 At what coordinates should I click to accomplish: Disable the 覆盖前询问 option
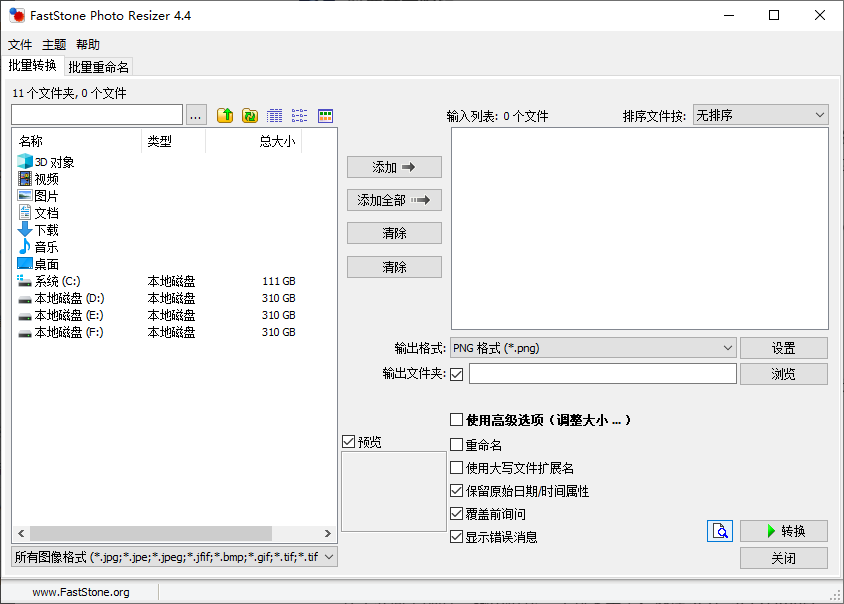point(456,513)
